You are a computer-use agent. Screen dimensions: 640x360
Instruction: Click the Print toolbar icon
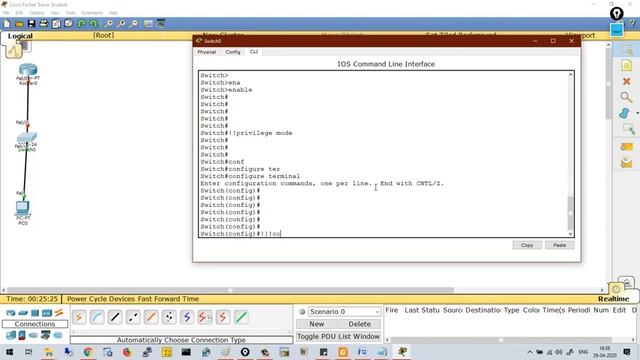(44, 24)
